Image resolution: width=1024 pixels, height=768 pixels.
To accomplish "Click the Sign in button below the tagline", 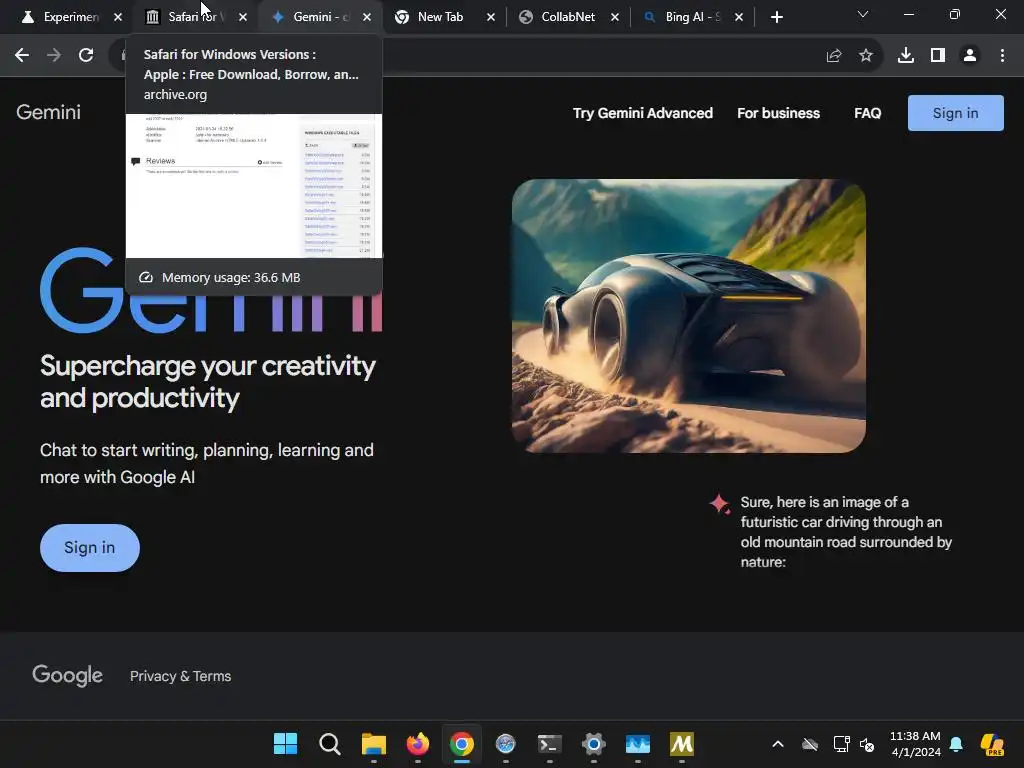I will tap(89, 548).
